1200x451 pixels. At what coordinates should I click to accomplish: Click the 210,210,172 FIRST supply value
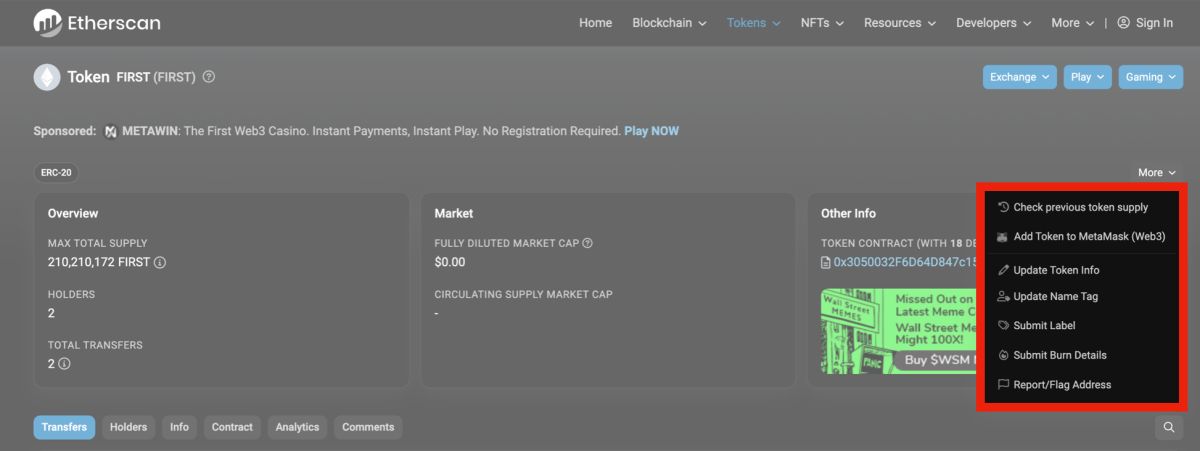tap(99, 263)
